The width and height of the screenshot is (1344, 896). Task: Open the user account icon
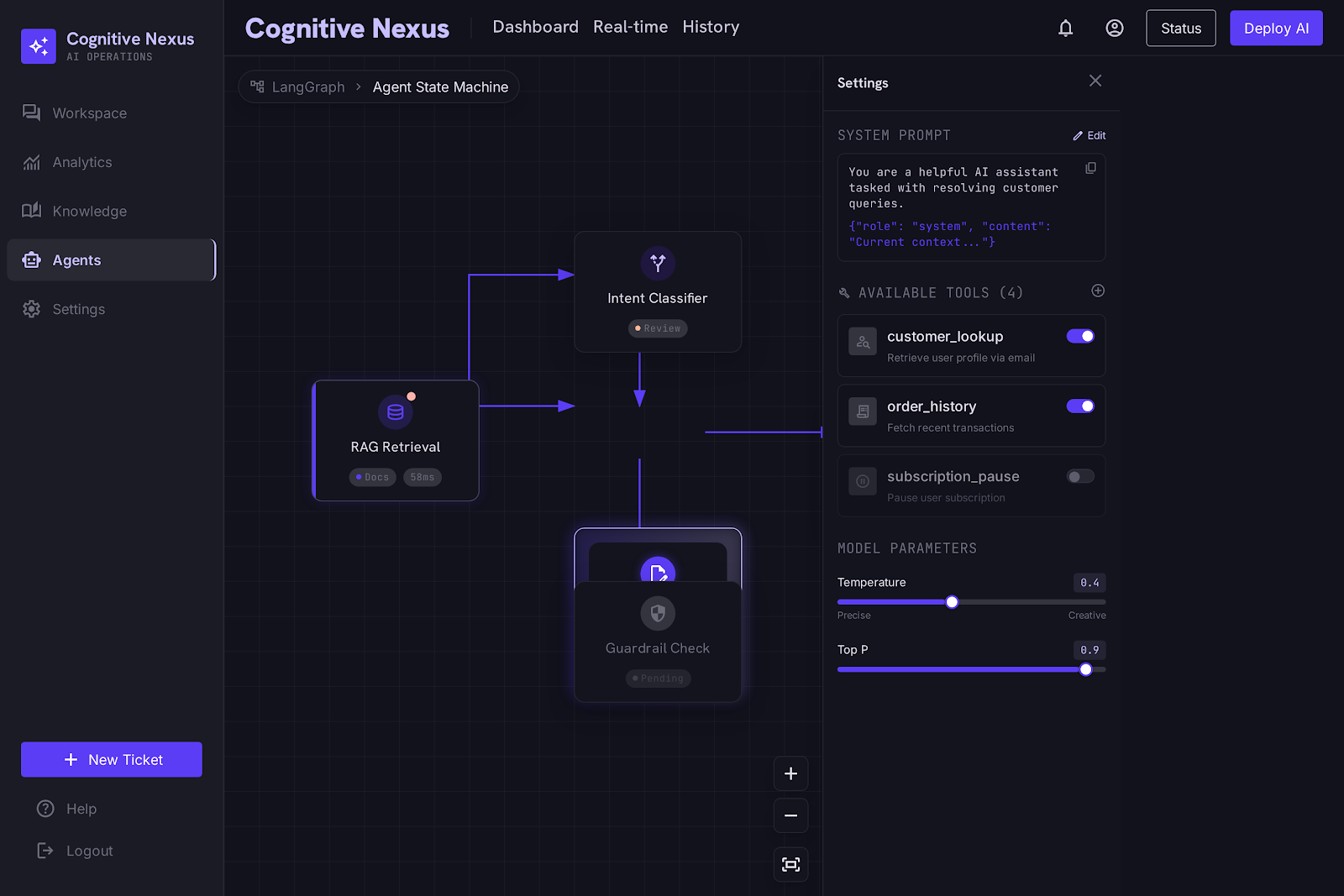pos(1114,29)
